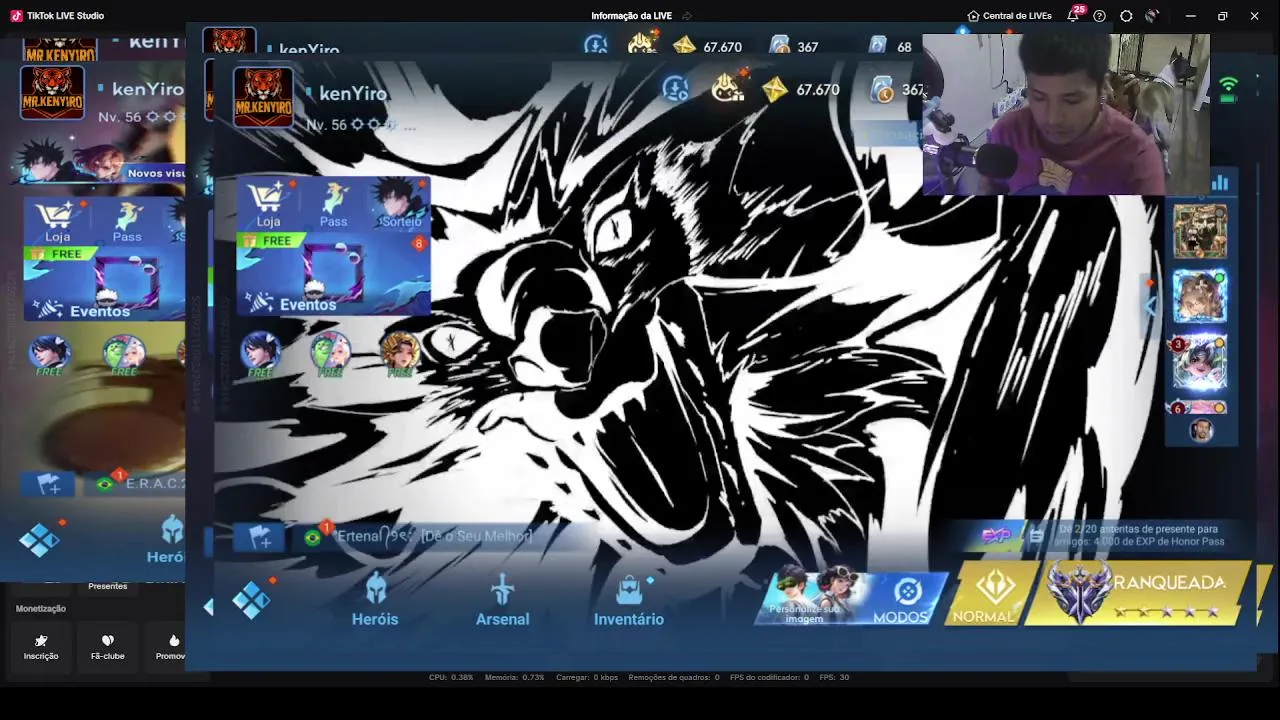The width and height of the screenshot is (1280, 720).
Task: Select the Inscrição monetization option
Action: 41,647
